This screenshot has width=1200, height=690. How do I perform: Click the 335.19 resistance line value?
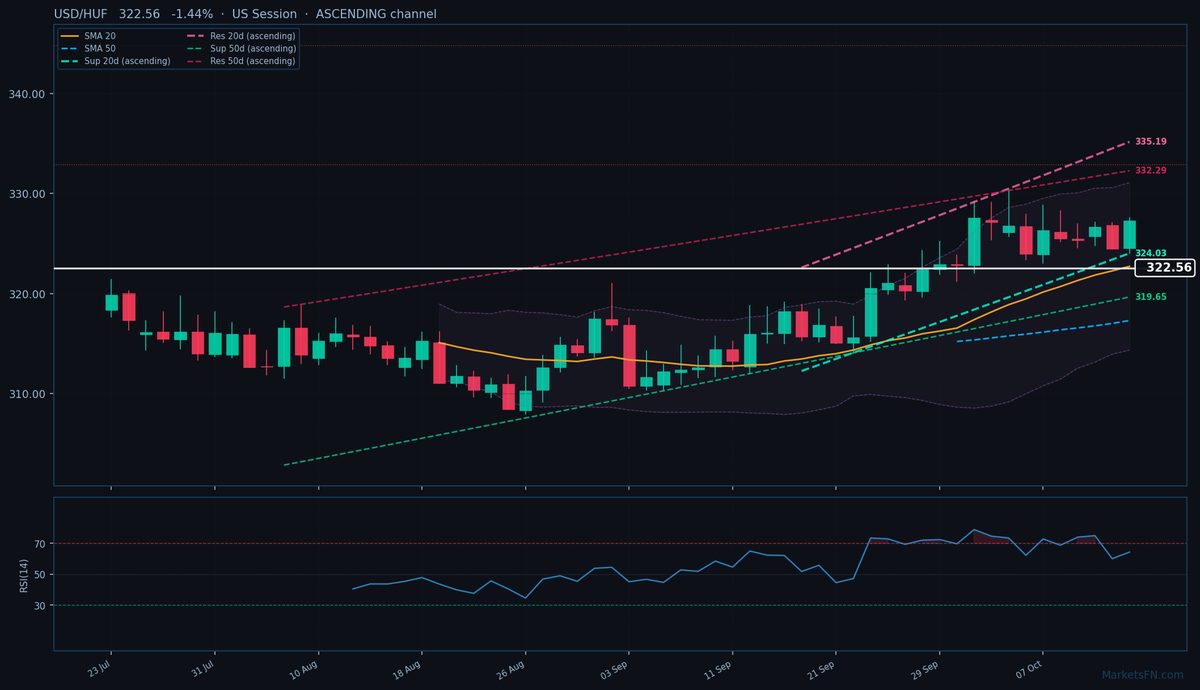click(x=1151, y=142)
